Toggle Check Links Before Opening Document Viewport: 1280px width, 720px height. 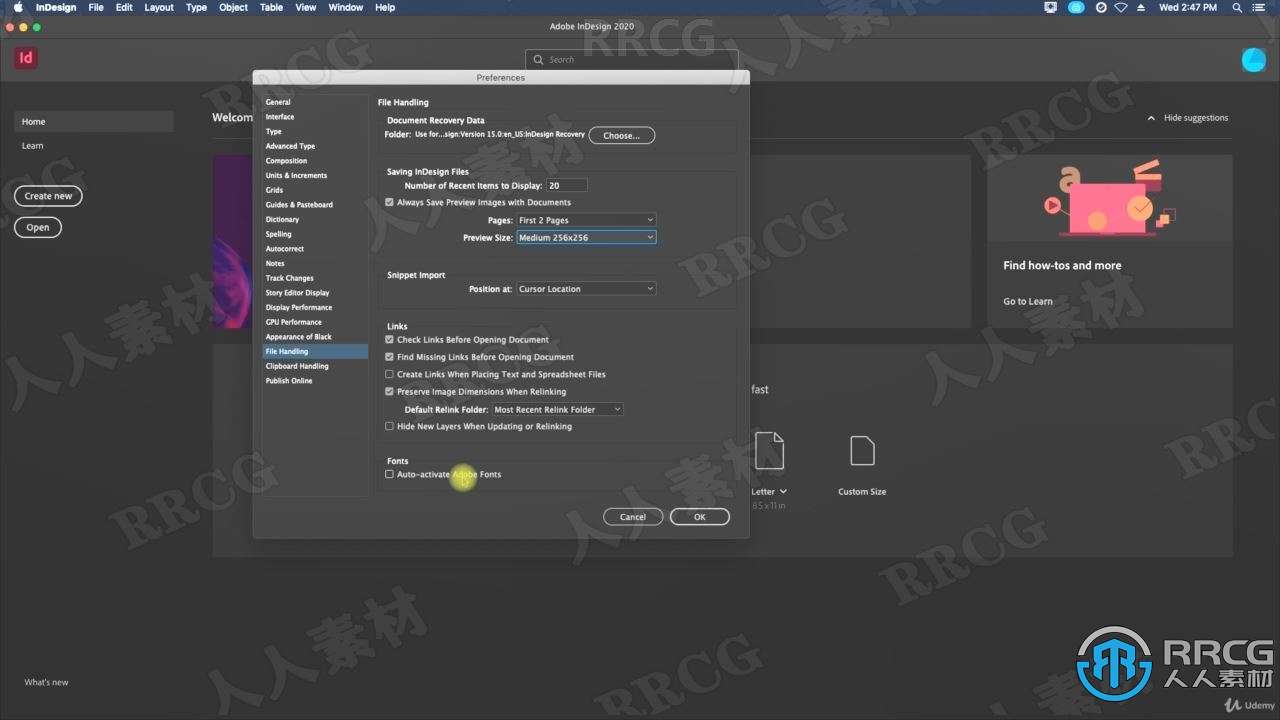click(x=389, y=340)
